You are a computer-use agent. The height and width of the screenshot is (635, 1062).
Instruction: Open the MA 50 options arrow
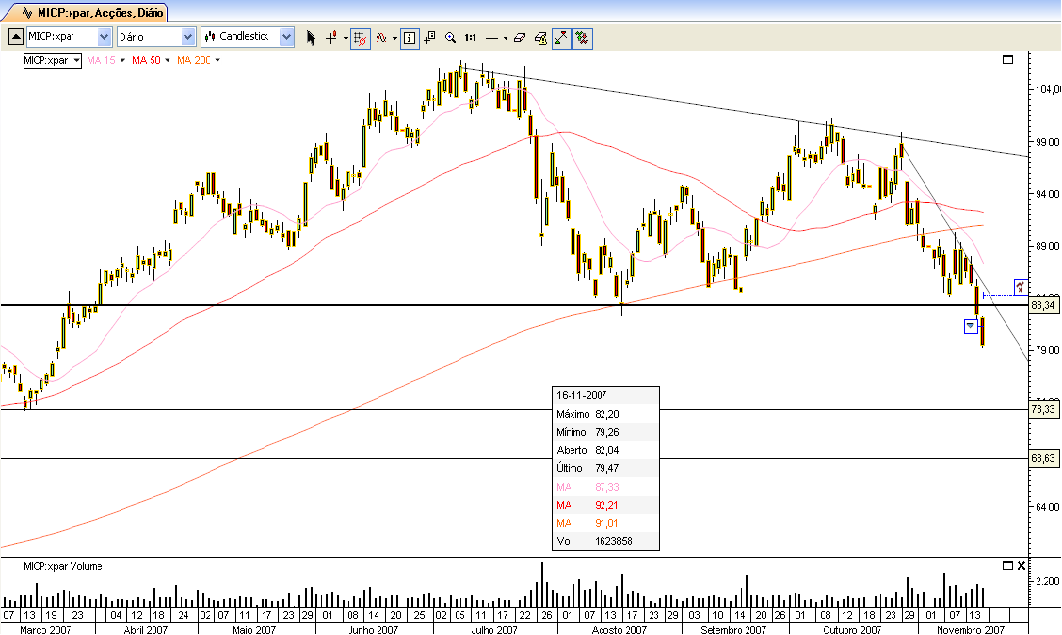pyautogui.click(x=167, y=60)
